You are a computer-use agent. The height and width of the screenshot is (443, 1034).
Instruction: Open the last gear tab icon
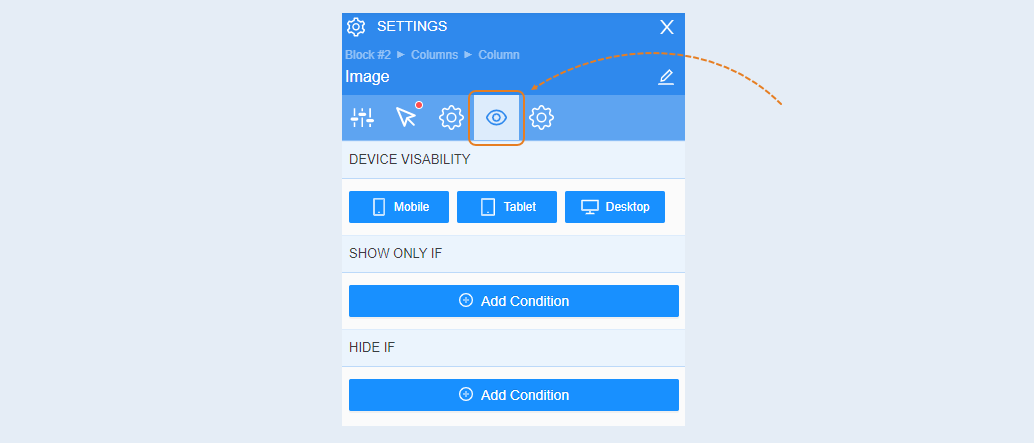pos(541,118)
